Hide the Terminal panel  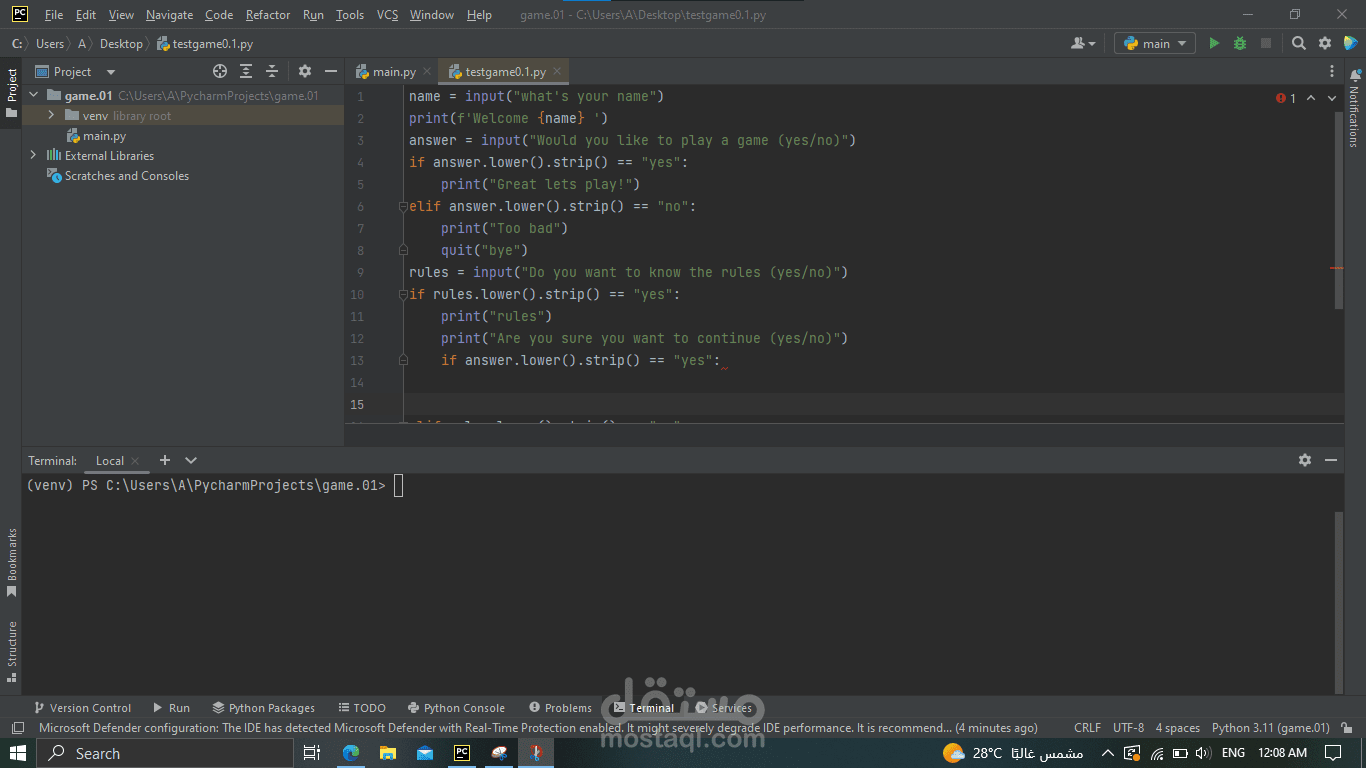[x=1331, y=460]
